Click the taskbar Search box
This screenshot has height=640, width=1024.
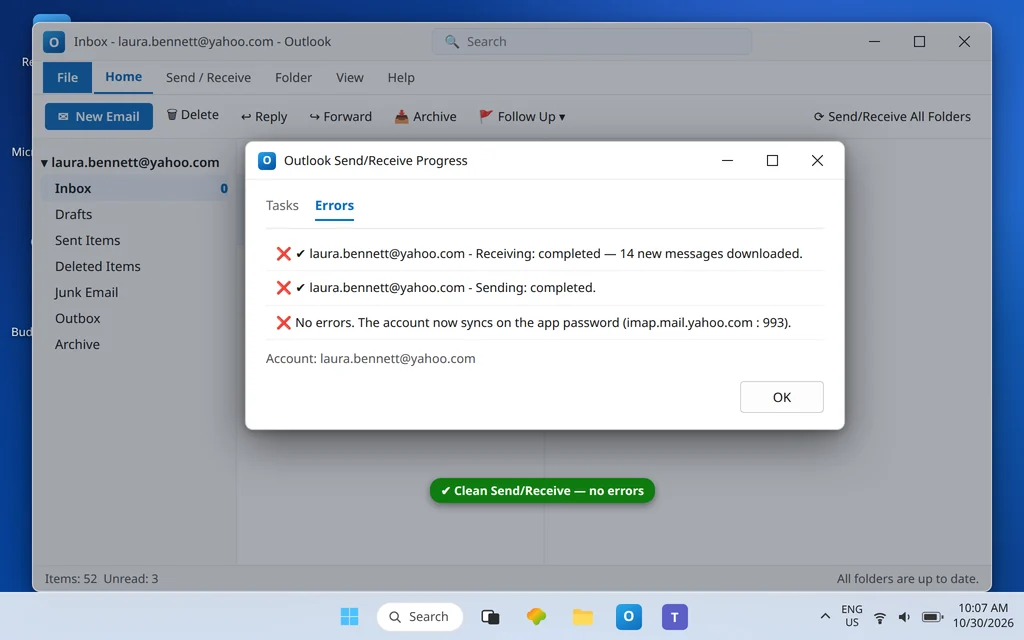click(420, 616)
